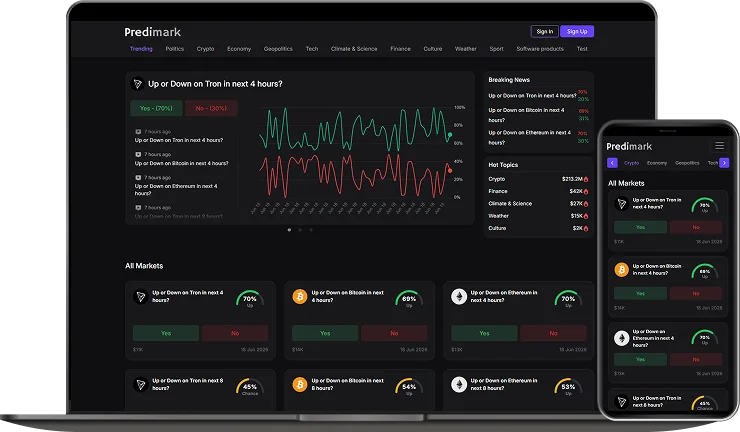Select the second carousel dot below the chart
The width and height of the screenshot is (740, 432).
click(300, 230)
